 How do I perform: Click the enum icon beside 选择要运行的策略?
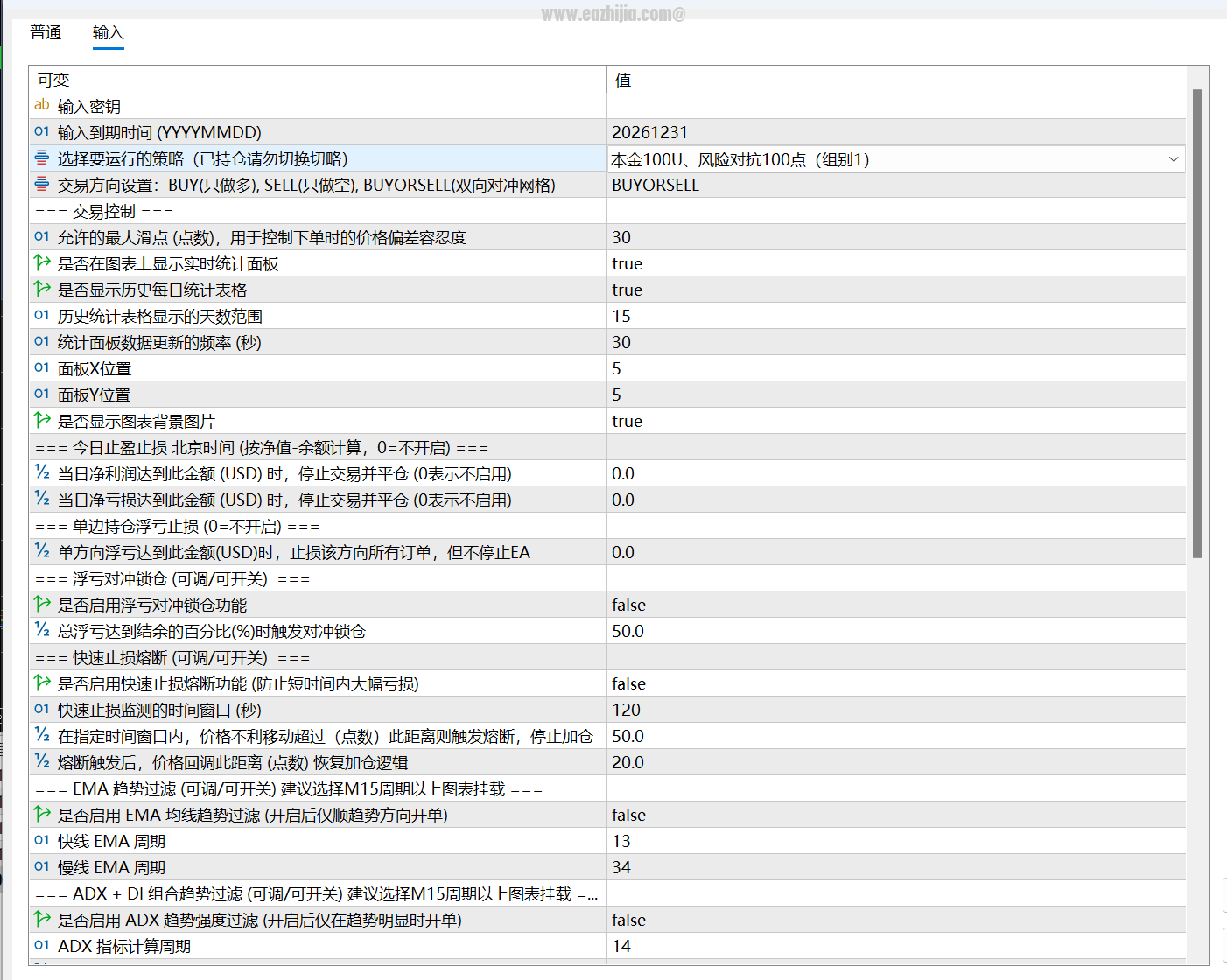tap(42, 157)
